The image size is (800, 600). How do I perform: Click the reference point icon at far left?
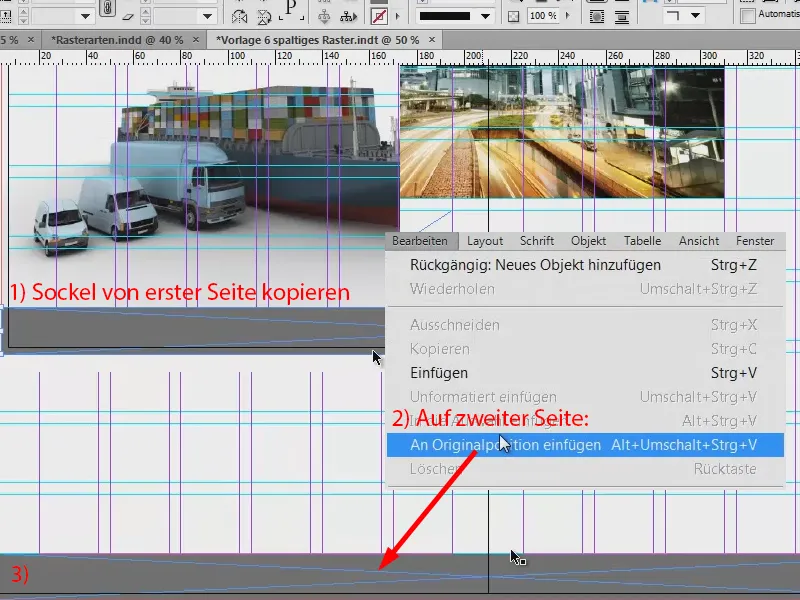tap(6, 16)
